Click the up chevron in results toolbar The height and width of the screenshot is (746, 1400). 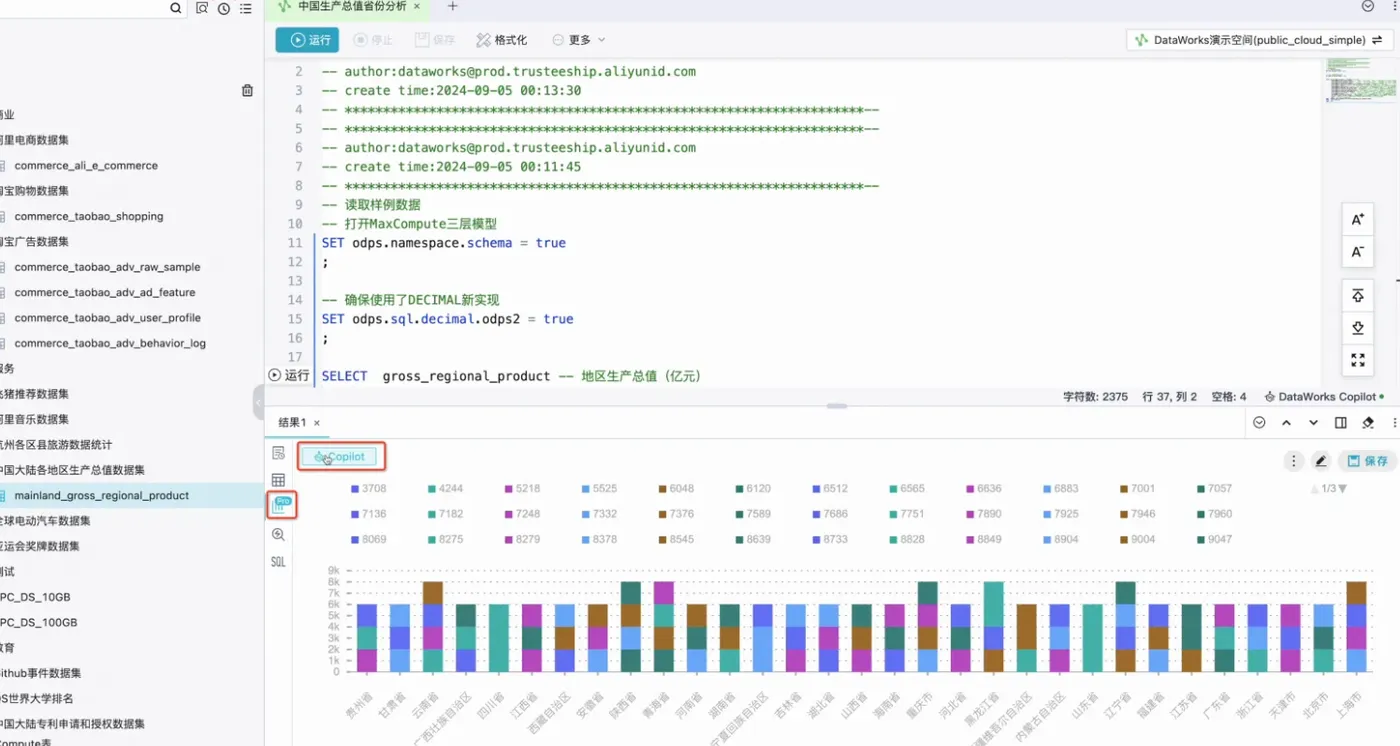tap(1286, 423)
